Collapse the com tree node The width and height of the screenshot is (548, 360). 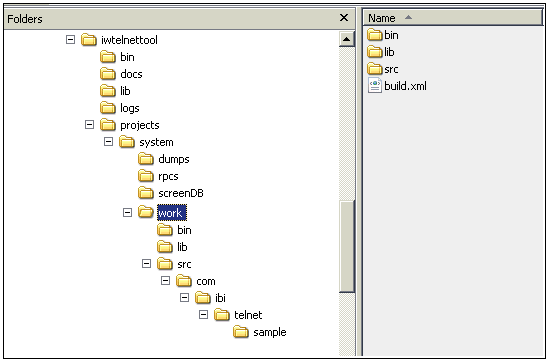click(x=166, y=280)
